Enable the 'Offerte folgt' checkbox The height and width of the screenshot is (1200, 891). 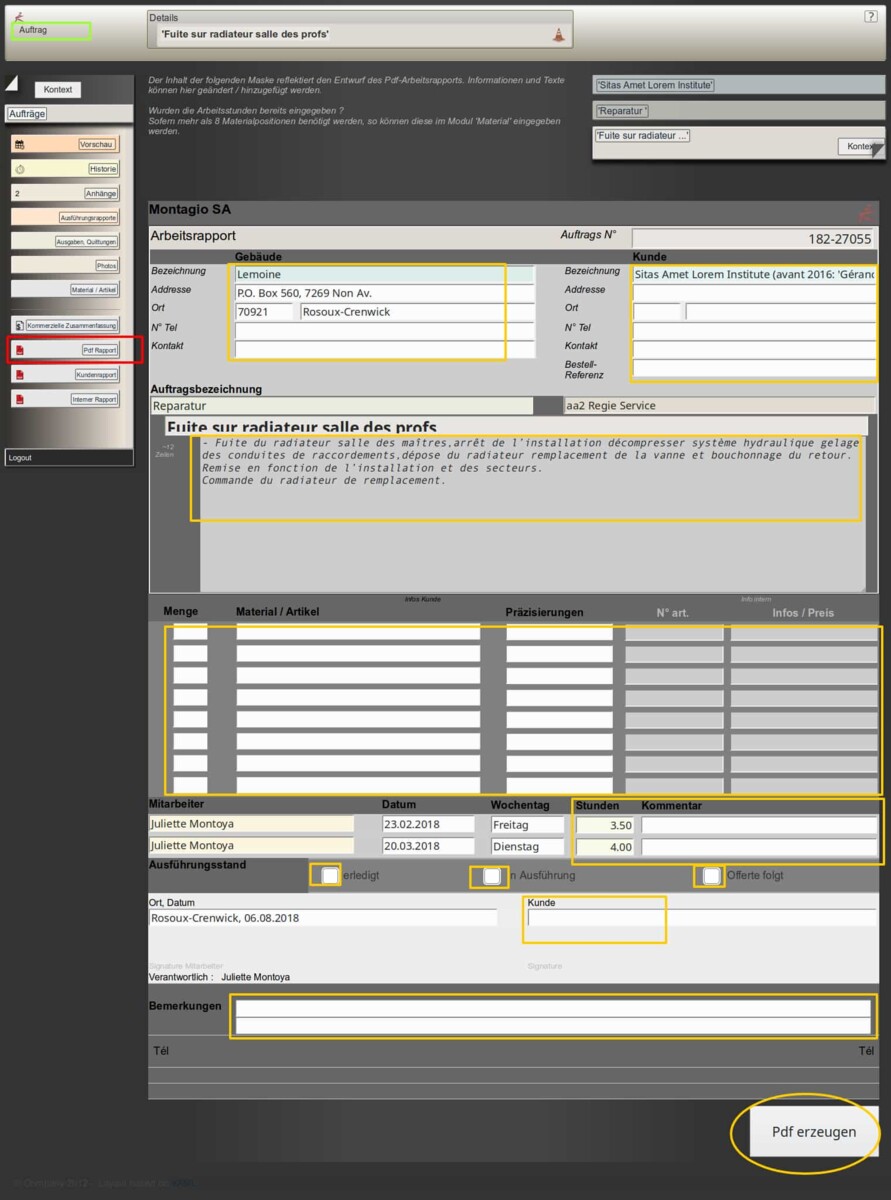pyautogui.click(x=711, y=876)
